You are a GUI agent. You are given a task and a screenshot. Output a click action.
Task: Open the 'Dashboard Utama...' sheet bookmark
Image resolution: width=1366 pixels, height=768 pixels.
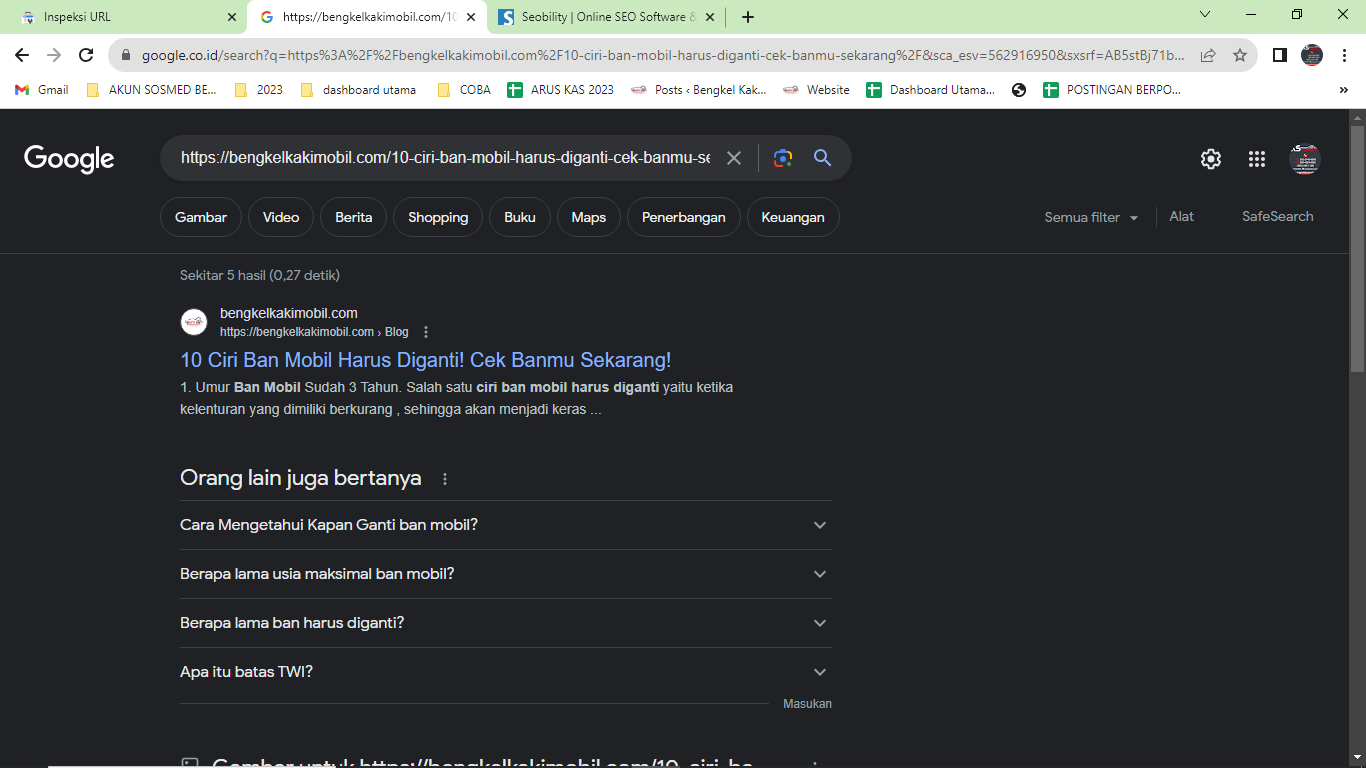(931, 90)
